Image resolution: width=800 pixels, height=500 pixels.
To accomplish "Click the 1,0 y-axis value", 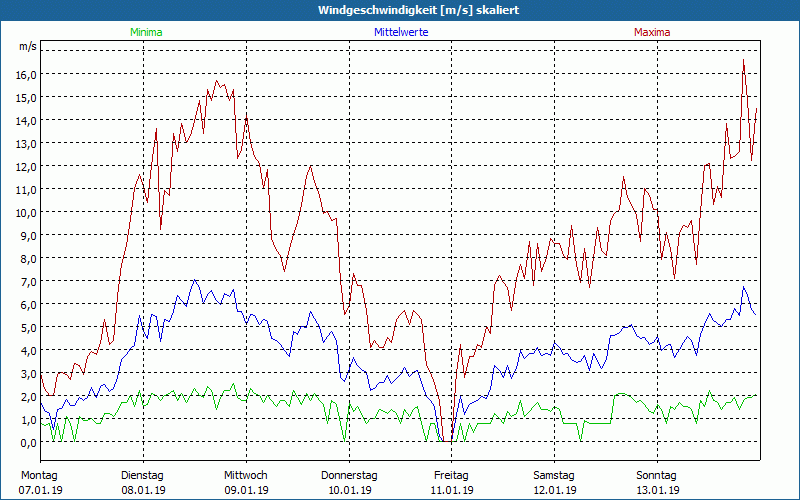I will click(x=30, y=419).
